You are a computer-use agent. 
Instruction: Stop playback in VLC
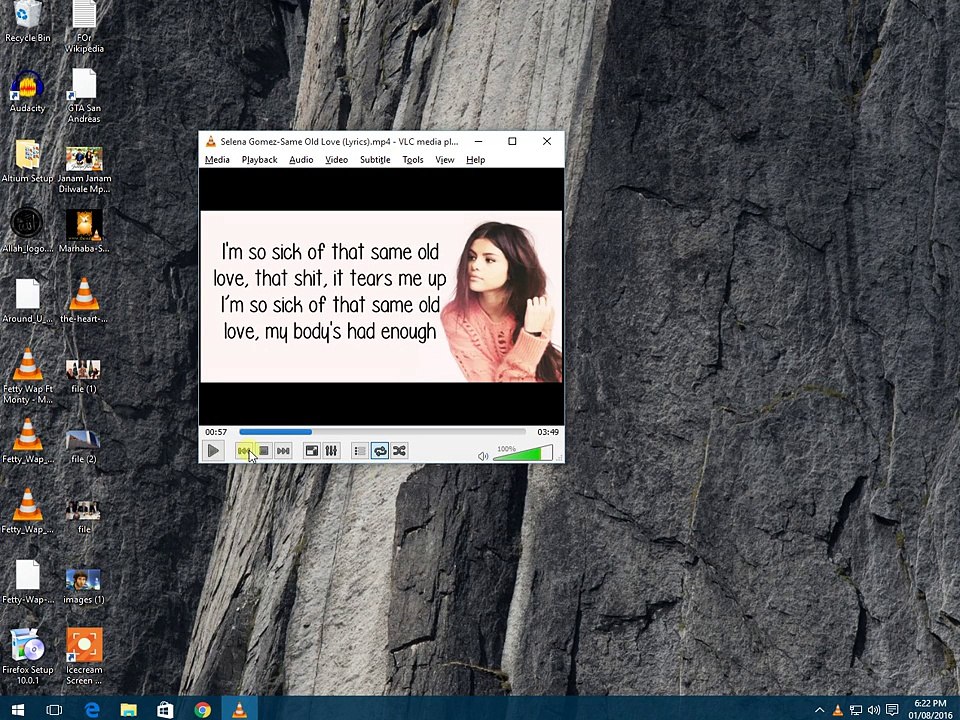(264, 451)
